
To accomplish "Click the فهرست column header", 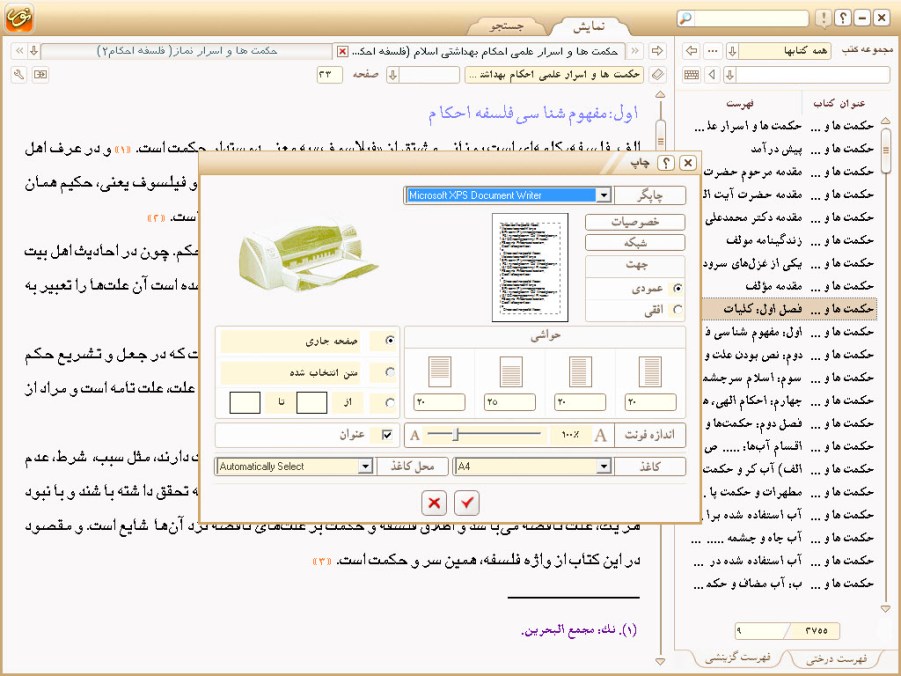I will (740, 104).
